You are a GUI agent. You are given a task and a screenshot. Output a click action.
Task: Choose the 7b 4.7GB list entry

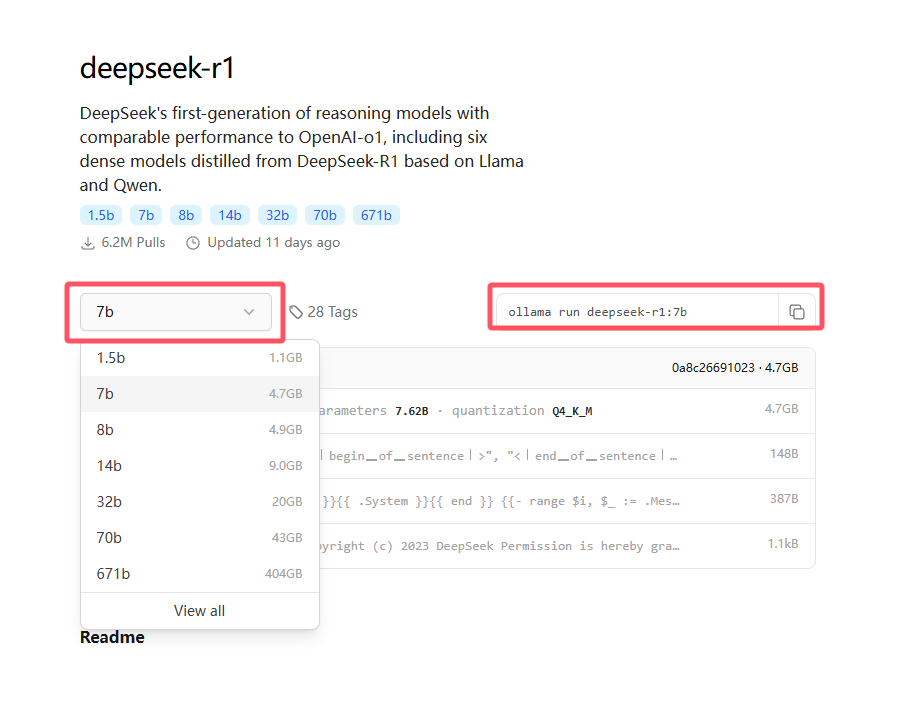[200, 394]
